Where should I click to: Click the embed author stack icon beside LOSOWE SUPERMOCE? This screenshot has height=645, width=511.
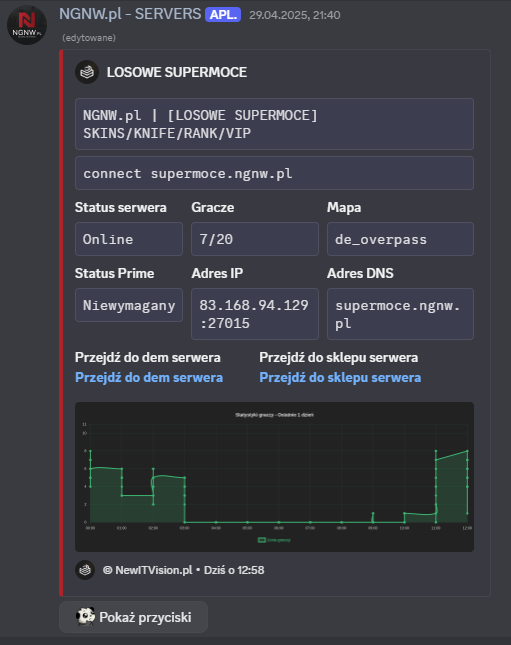87,72
